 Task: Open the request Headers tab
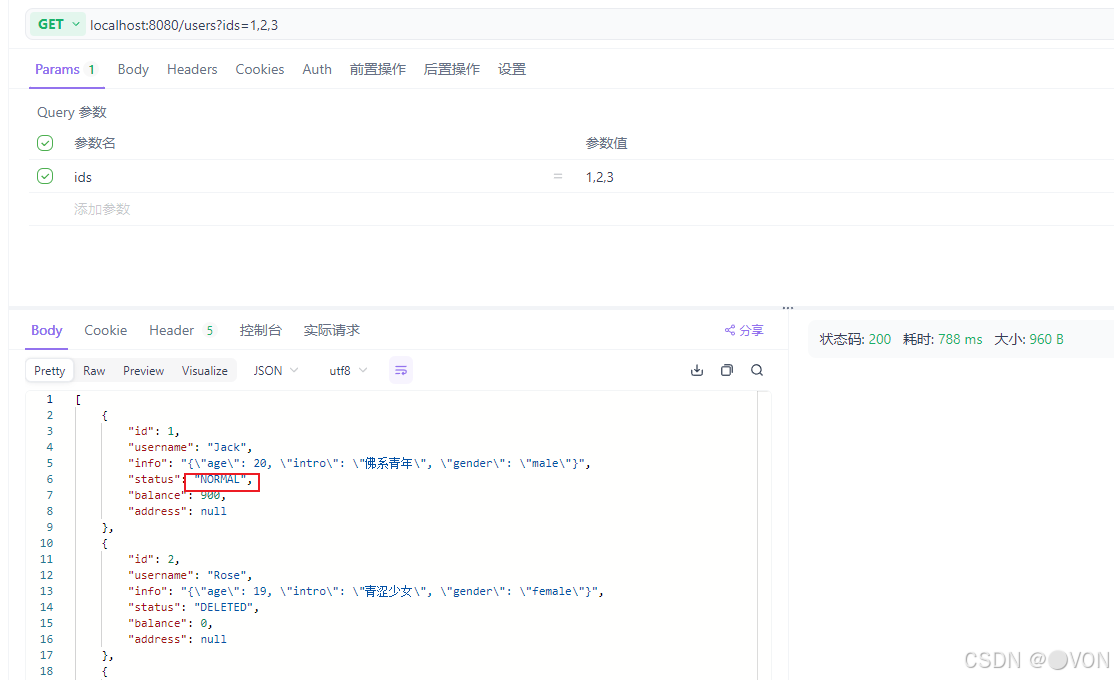click(192, 69)
